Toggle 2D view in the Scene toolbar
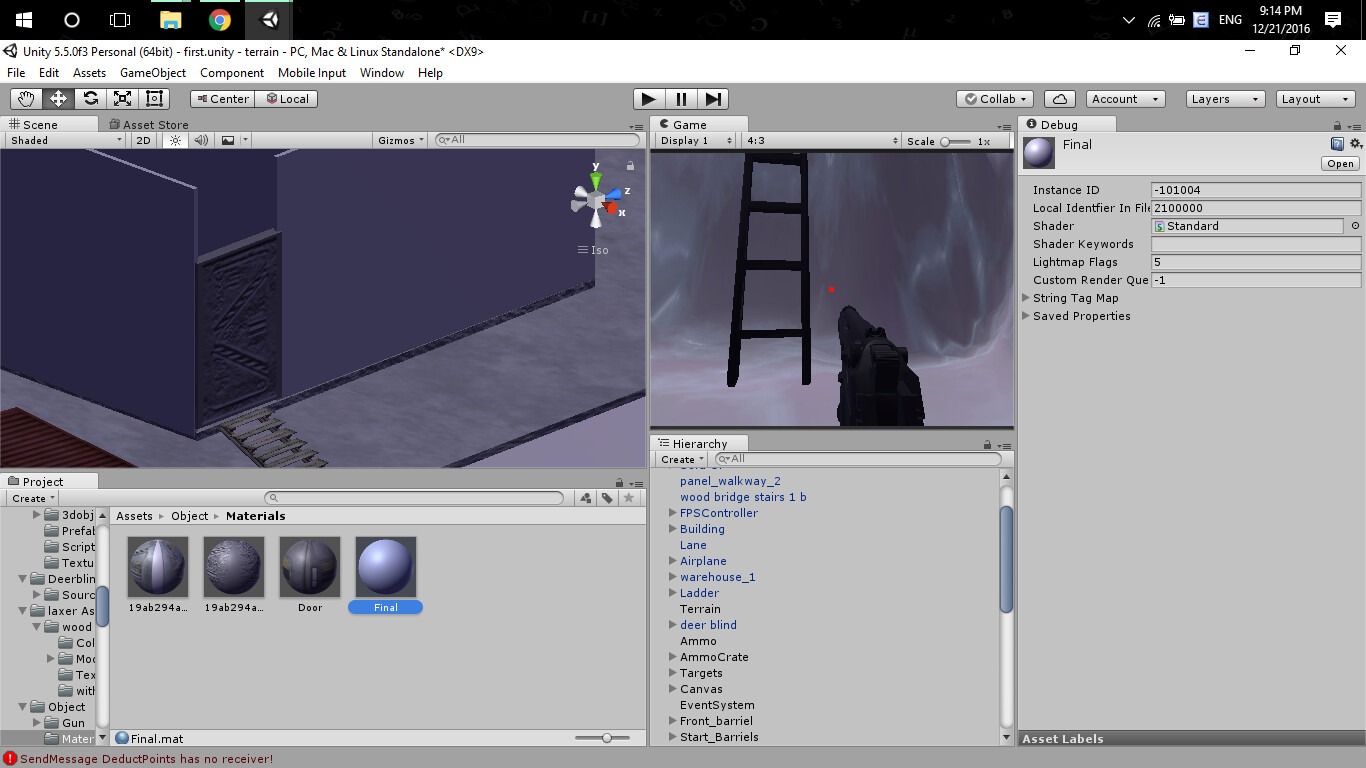Screen dimensions: 1366x768 point(142,140)
